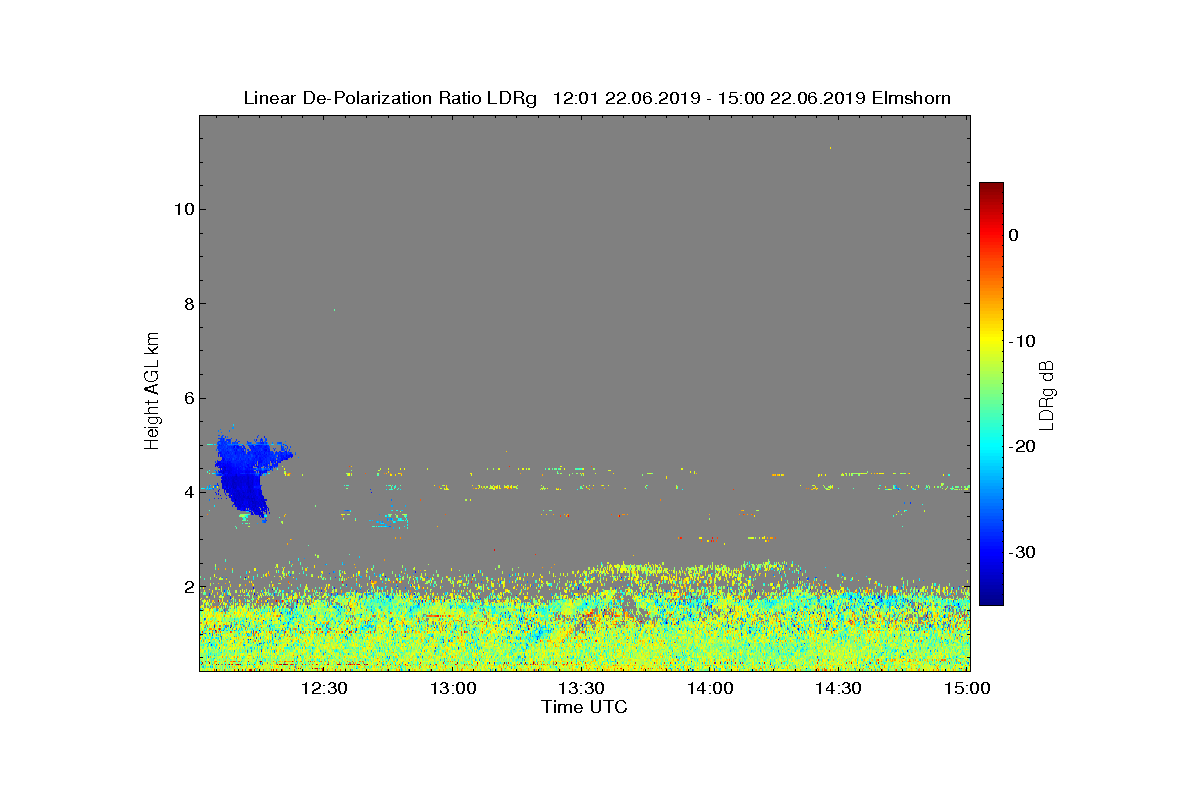
Task: Click the 15:00 time tick label
Action: (967, 688)
